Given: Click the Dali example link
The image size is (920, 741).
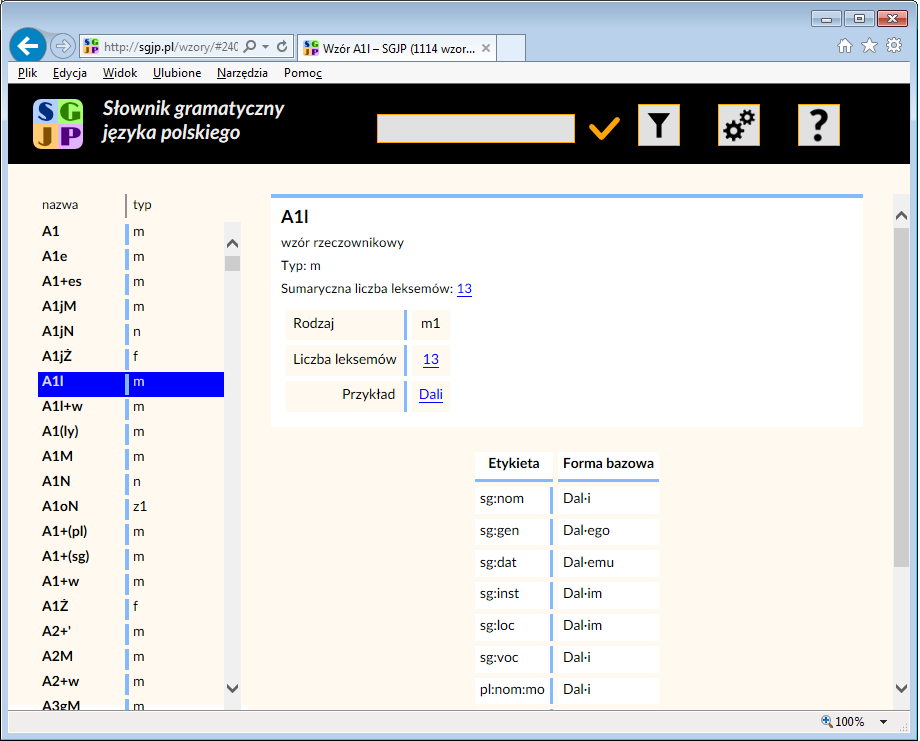Looking at the screenshot, I should (431, 395).
